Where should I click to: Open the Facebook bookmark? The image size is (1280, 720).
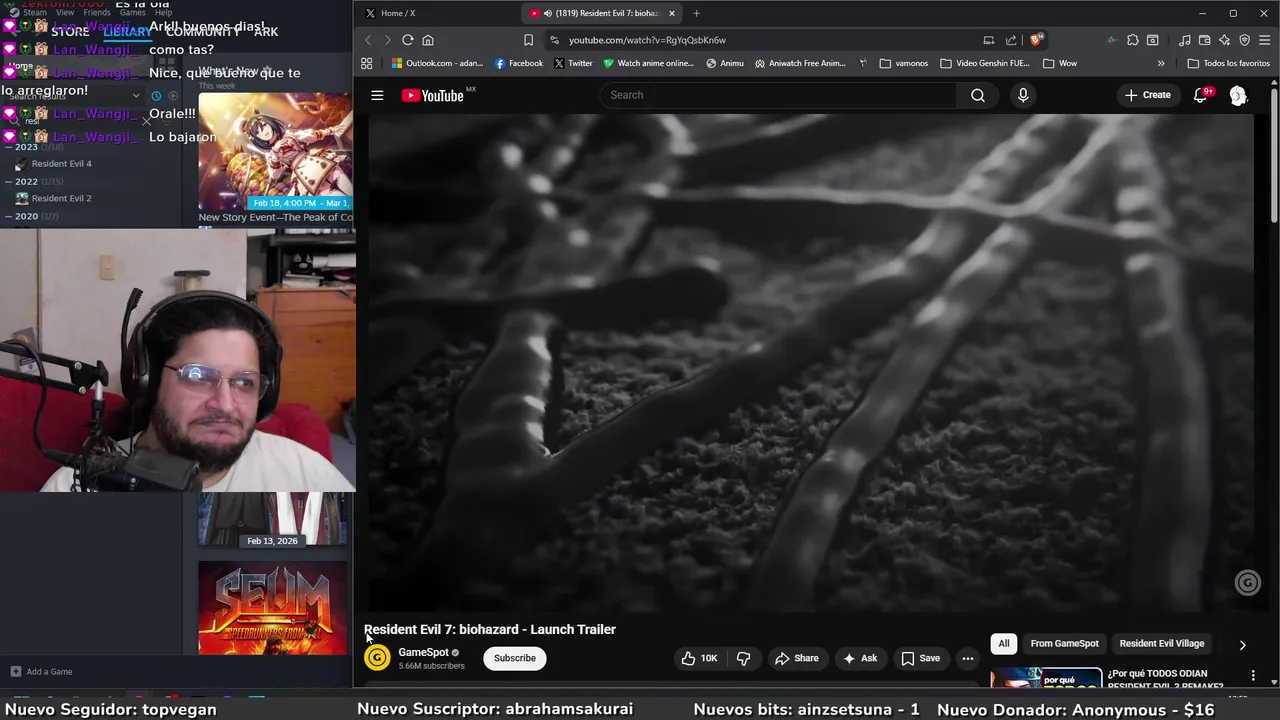coord(519,63)
